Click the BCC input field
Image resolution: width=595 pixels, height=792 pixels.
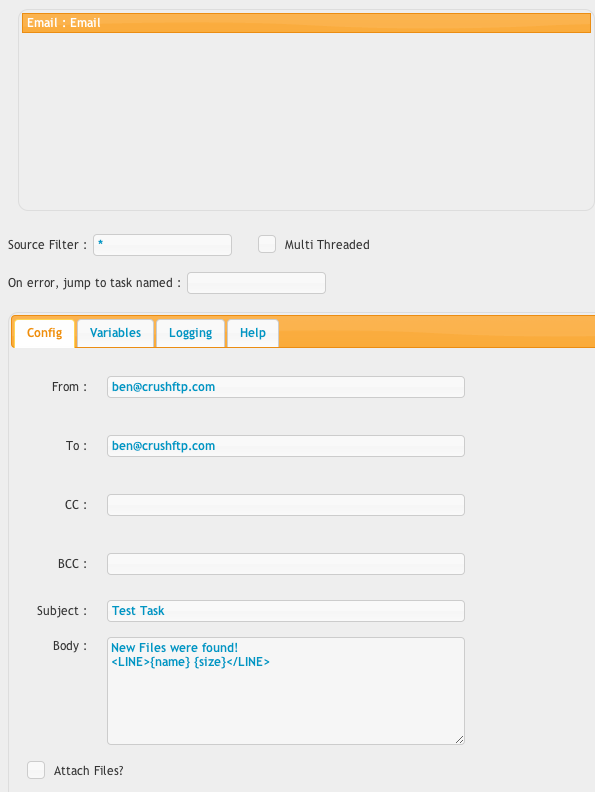coord(286,564)
